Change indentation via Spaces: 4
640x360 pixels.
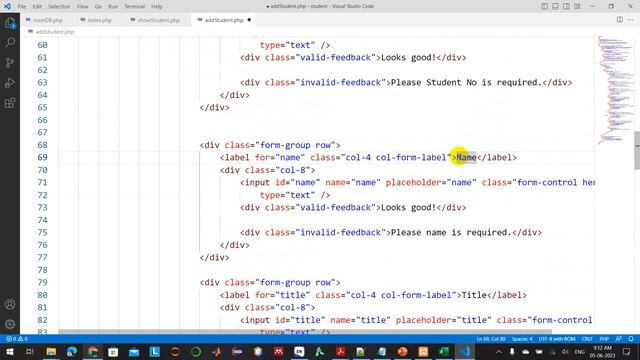pyautogui.click(x=522, y=339)
